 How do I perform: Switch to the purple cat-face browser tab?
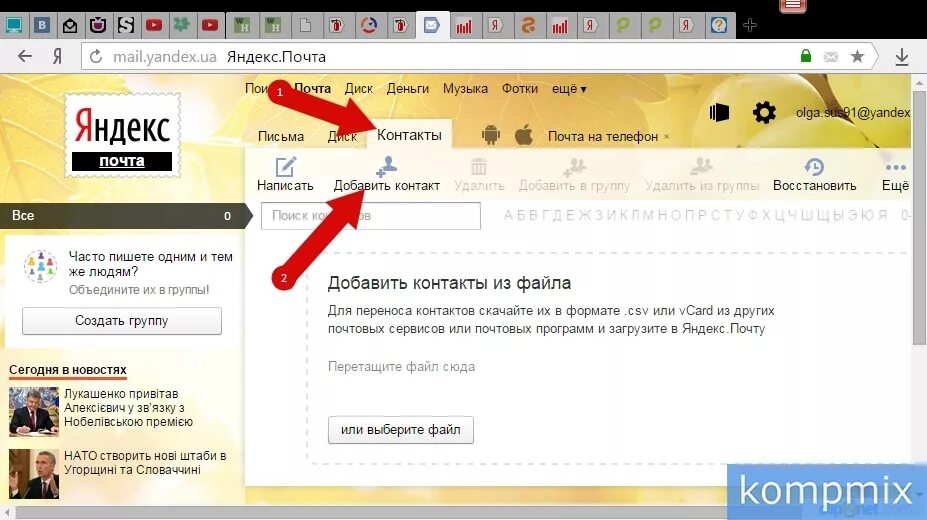pos(98,25)
